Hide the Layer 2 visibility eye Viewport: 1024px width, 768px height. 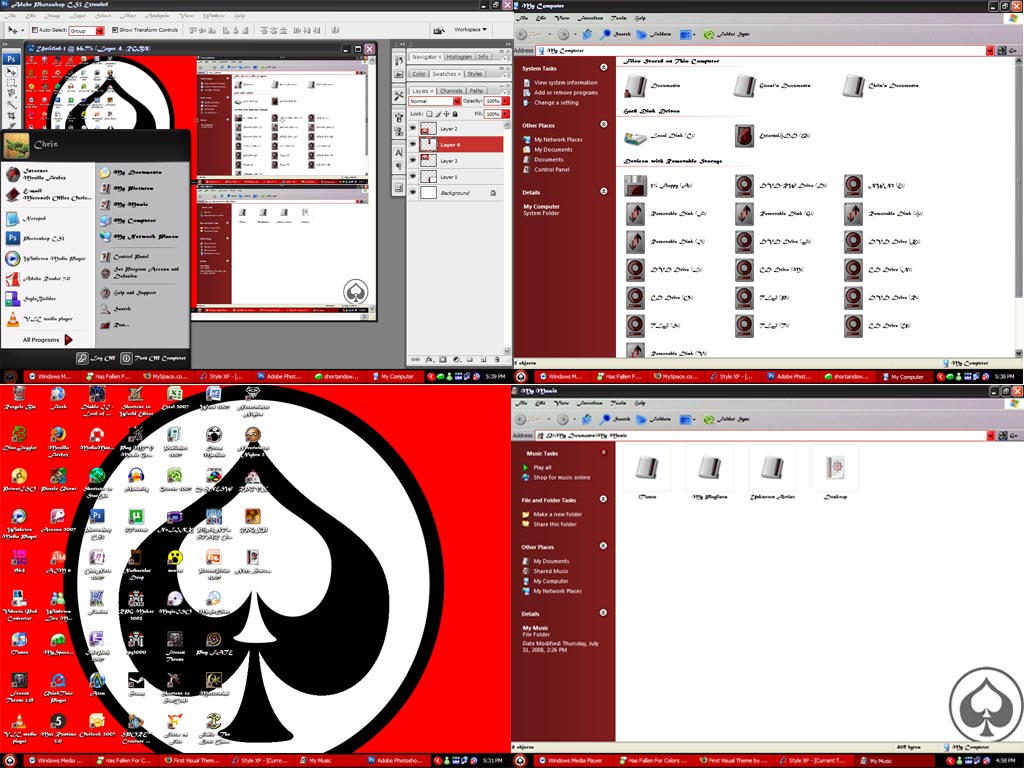tap(413, 129)
